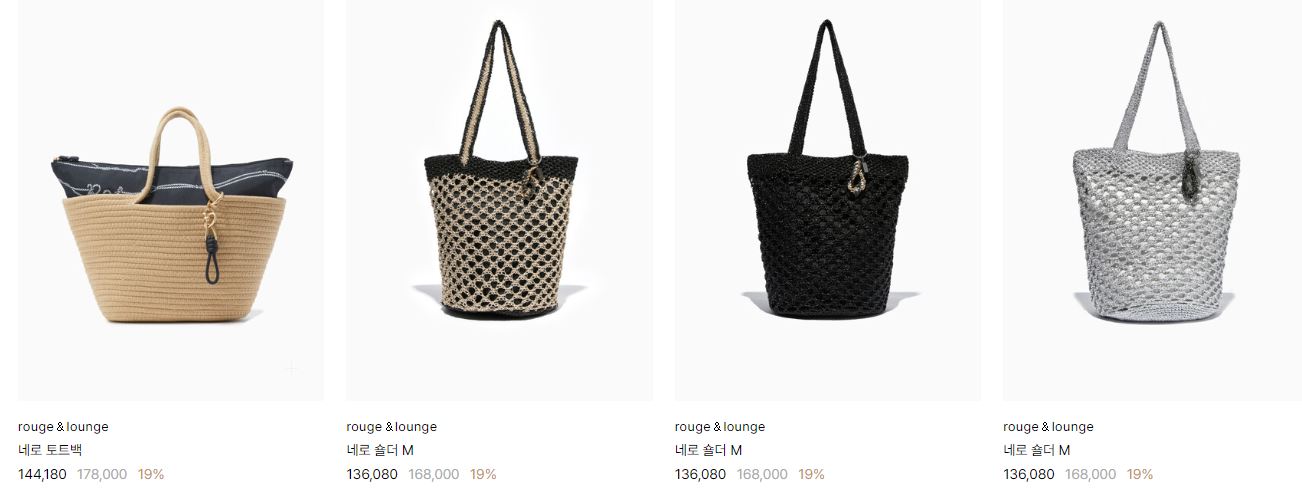Open the beige rope tote bag image
Viewport: 1302px width, 498px height.
[x=171, y=200]
